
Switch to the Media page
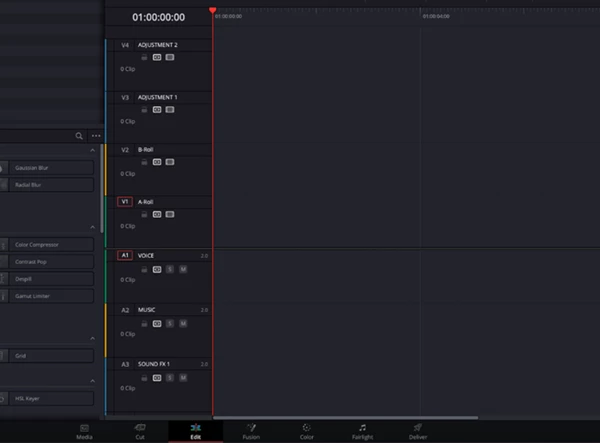tap(84, 432)
